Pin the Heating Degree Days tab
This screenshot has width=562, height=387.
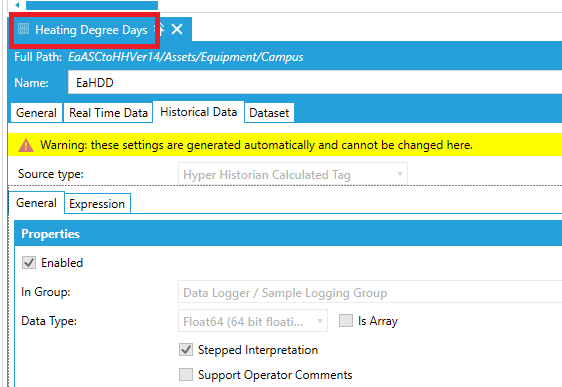[x=161, y=29]
